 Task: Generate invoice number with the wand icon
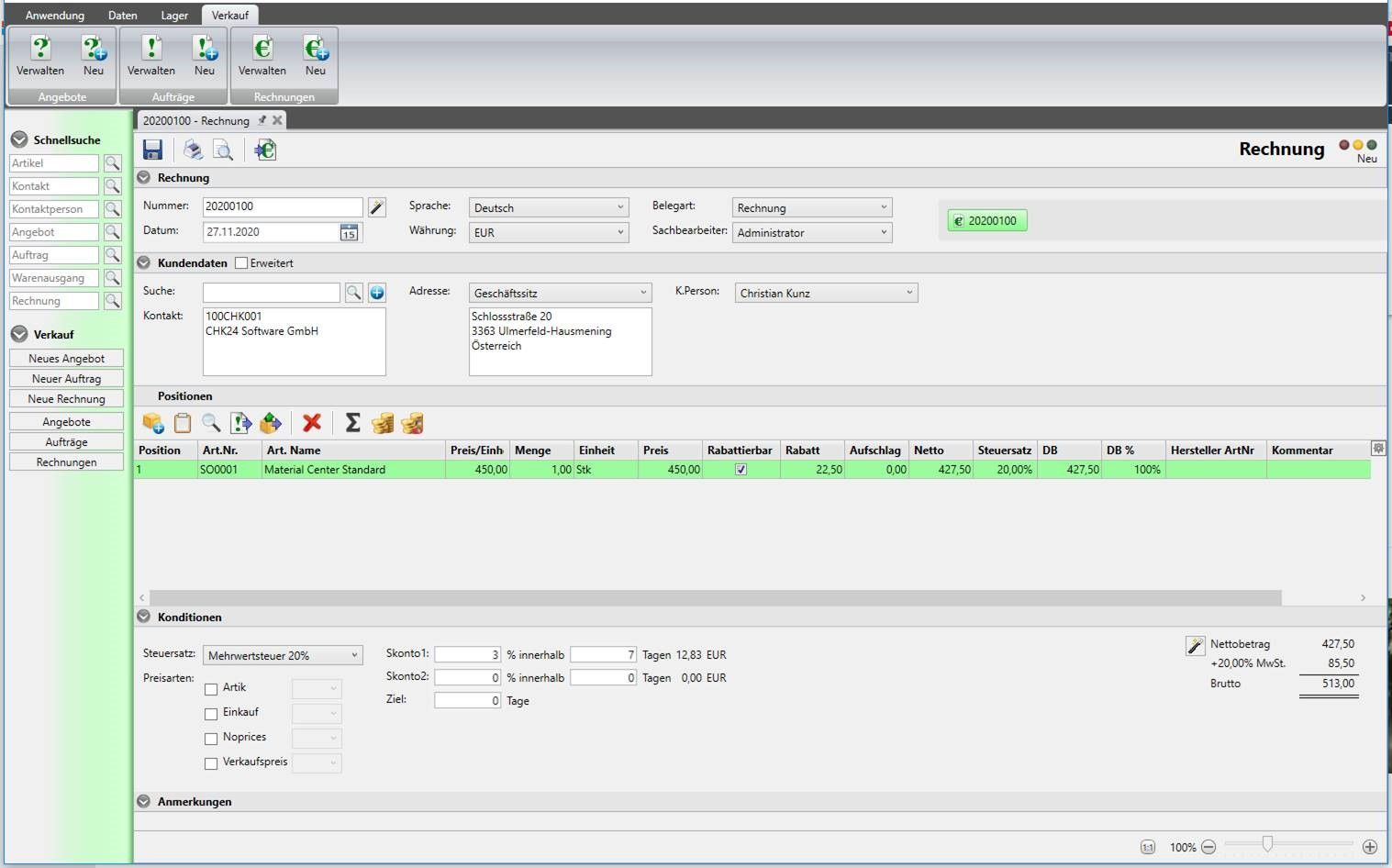(x=377, y=207)
